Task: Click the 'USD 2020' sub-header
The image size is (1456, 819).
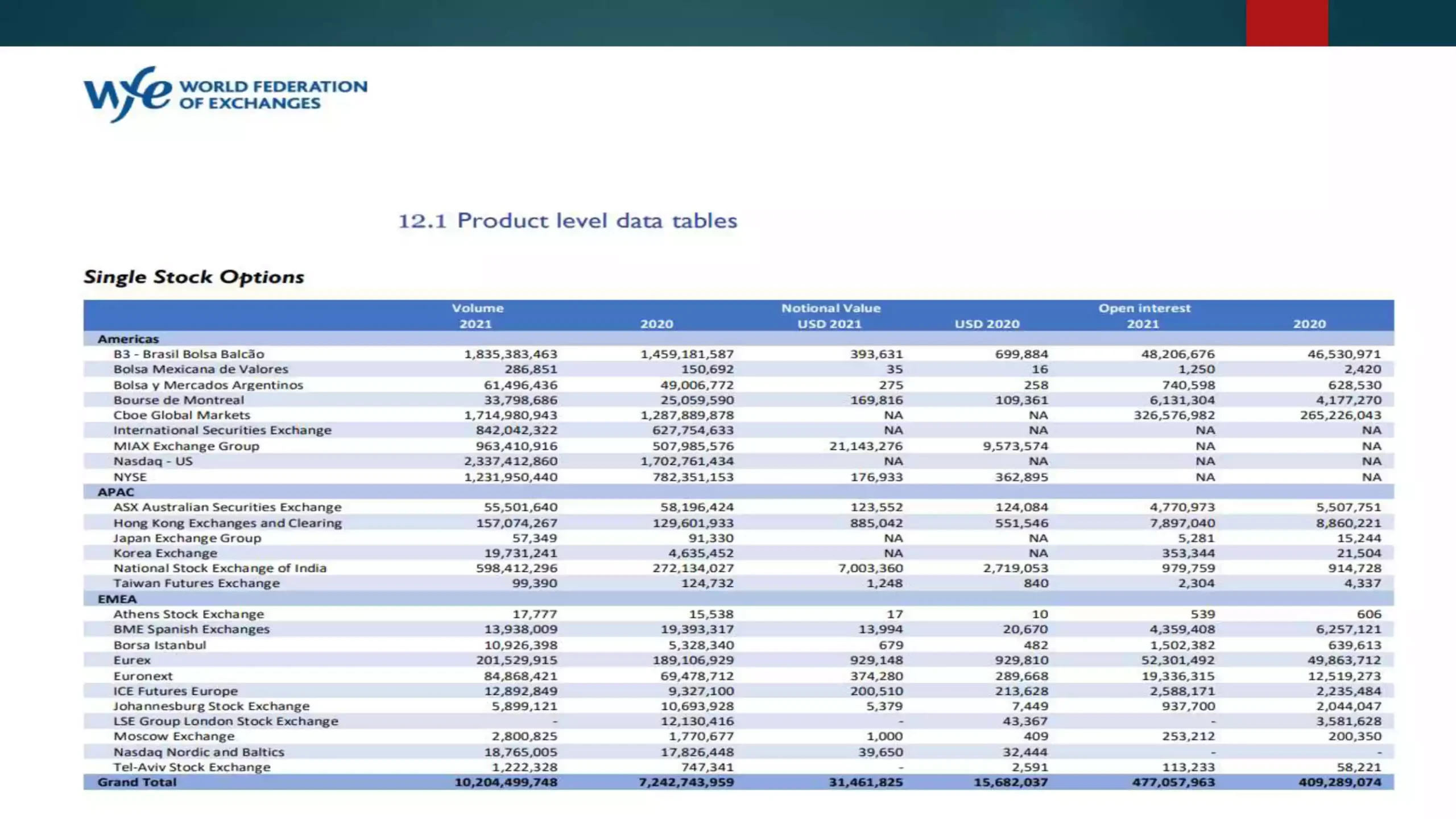Action: [x=987, y=324]
